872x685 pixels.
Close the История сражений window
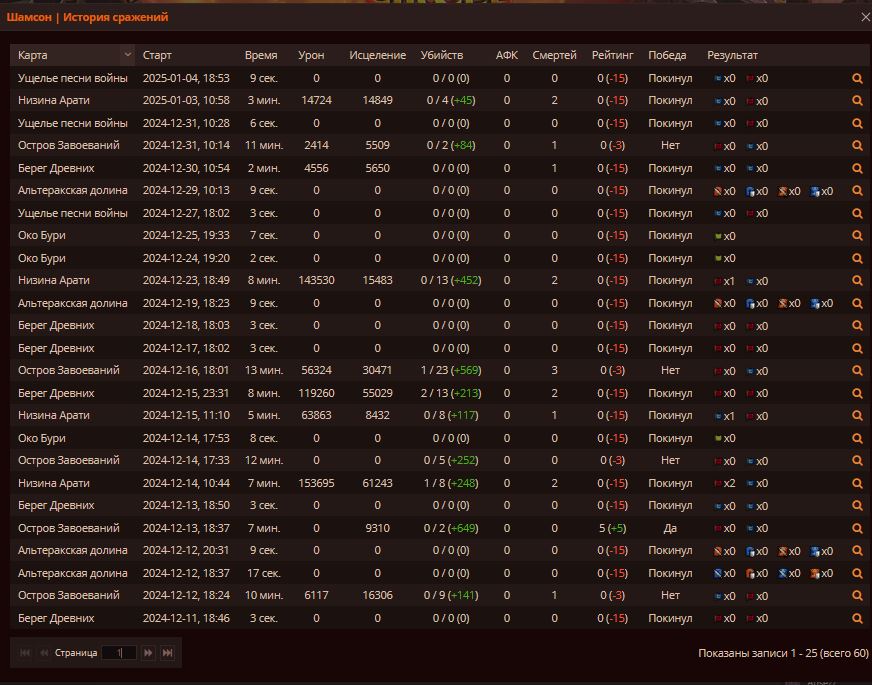pos(865,17)
